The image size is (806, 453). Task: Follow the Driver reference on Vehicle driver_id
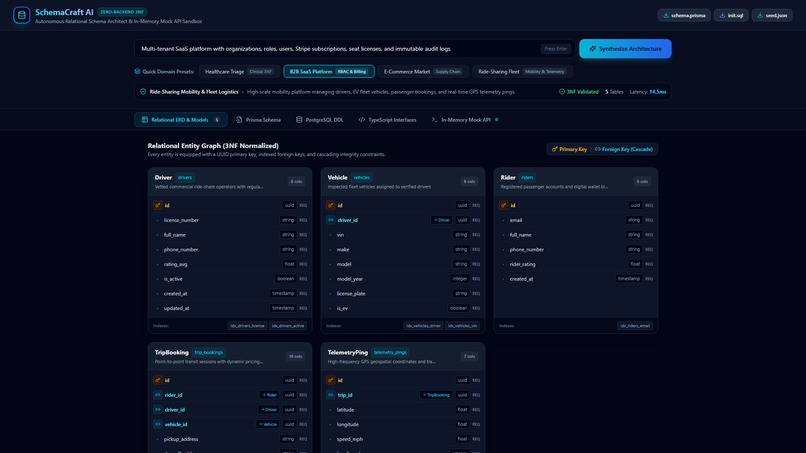[442, 220]
